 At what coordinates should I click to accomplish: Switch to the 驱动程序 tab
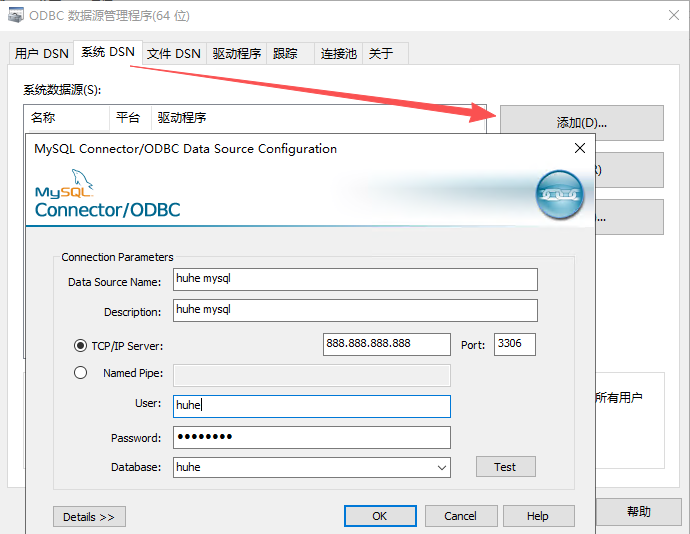tap(236, 54)
